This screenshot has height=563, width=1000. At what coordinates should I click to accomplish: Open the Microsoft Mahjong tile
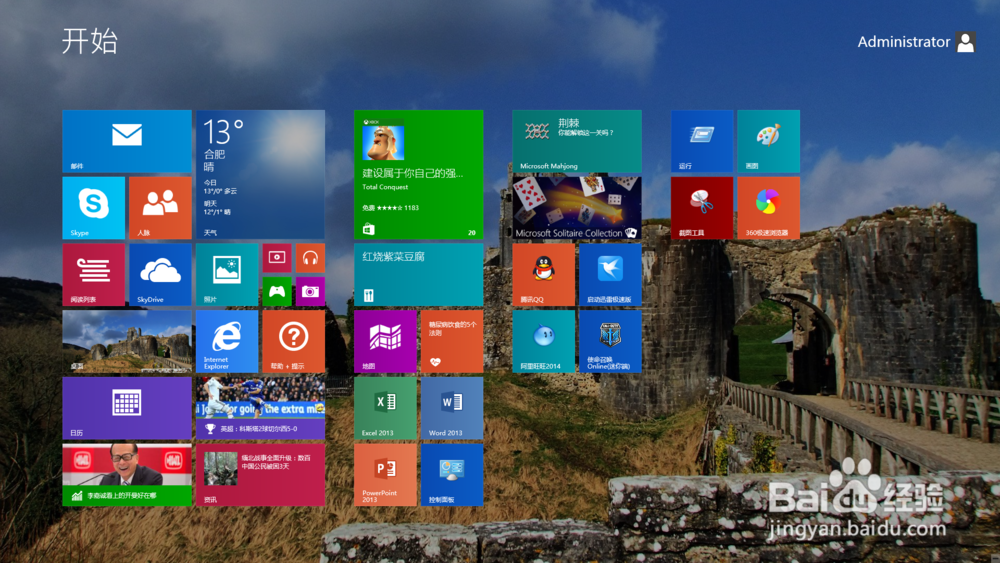(x=577, y=141)
